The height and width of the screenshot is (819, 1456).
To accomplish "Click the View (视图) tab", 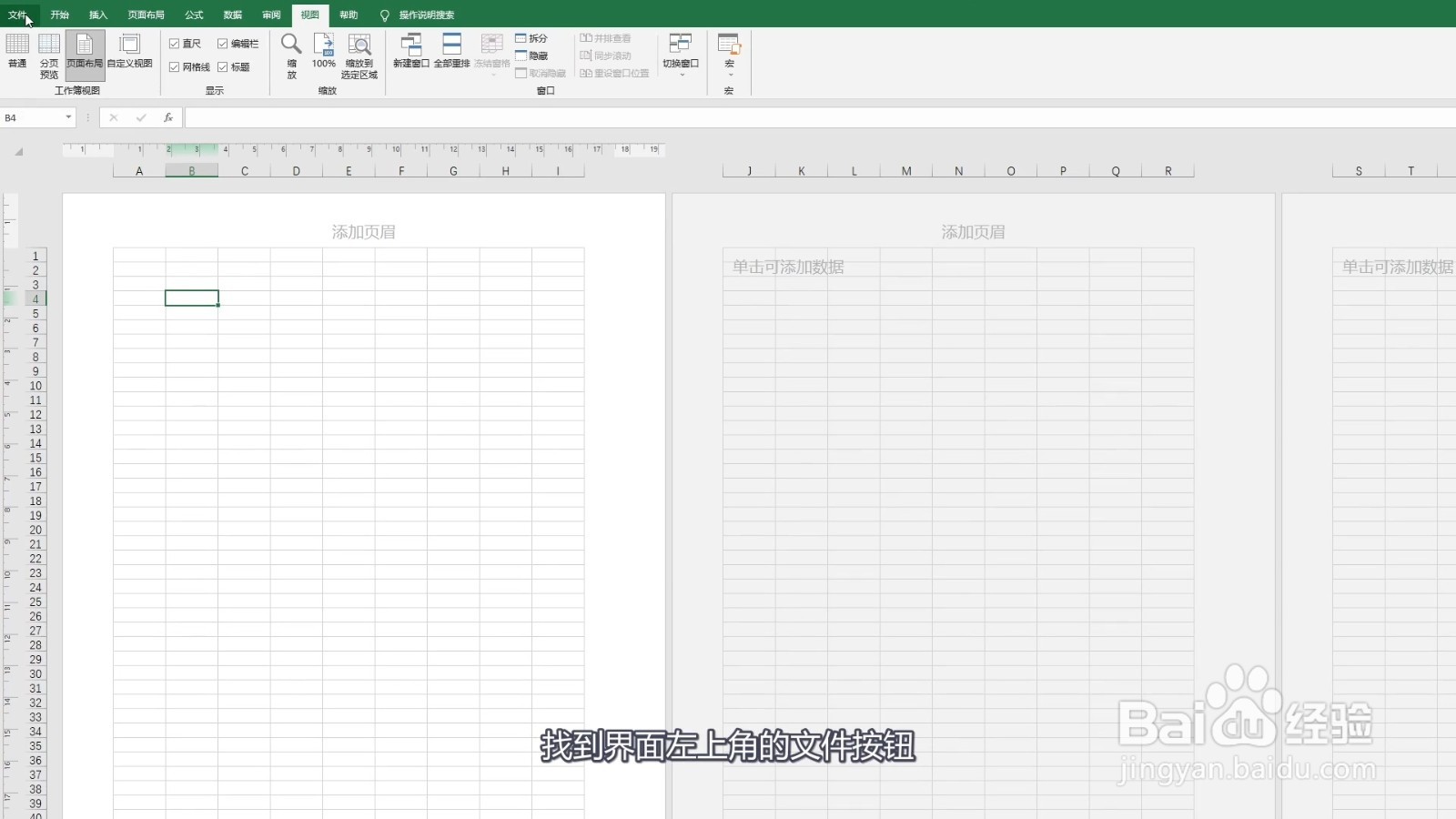I will 310,15.
